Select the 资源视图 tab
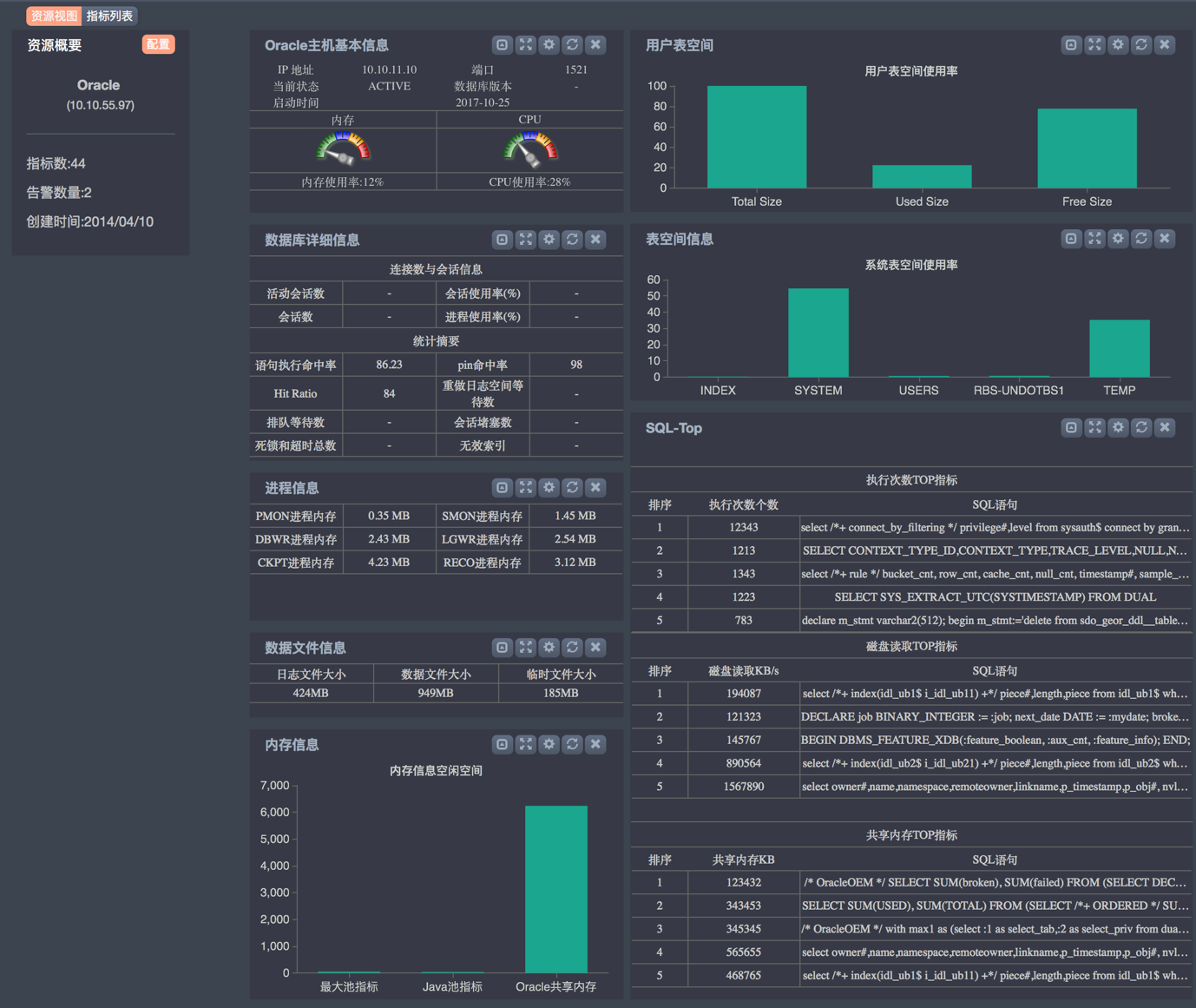 click(x=54, y=16)
